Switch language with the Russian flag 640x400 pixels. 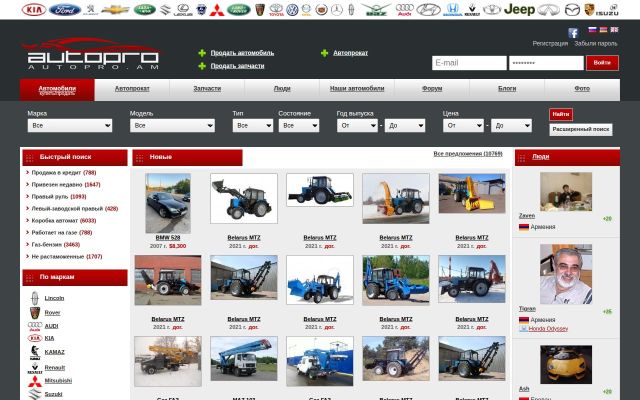592,29
